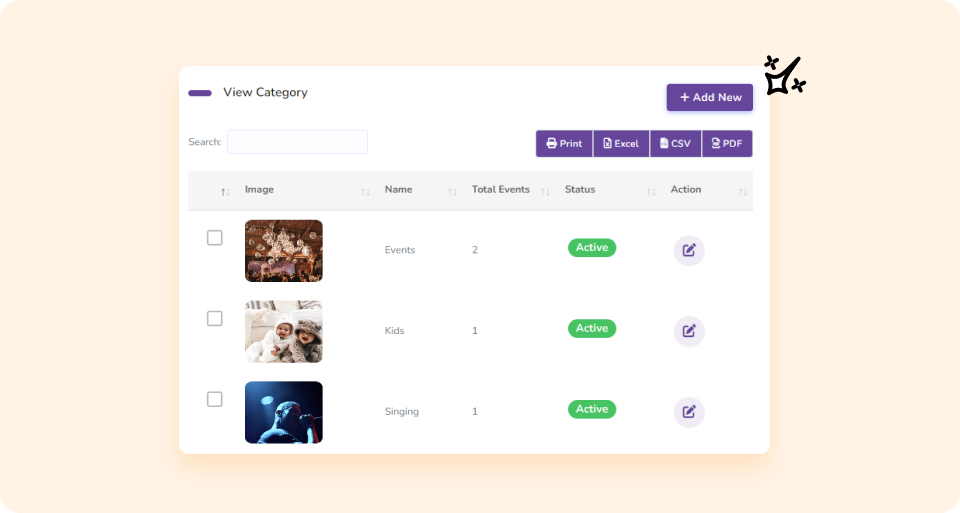Open the Singing category thumbnail image
This screenshot has width=960, height=513.
click(x=284, y=412)
